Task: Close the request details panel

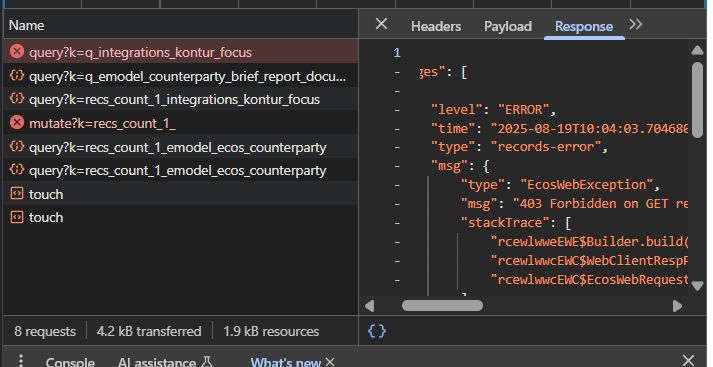Action: (x=382, y=24)
